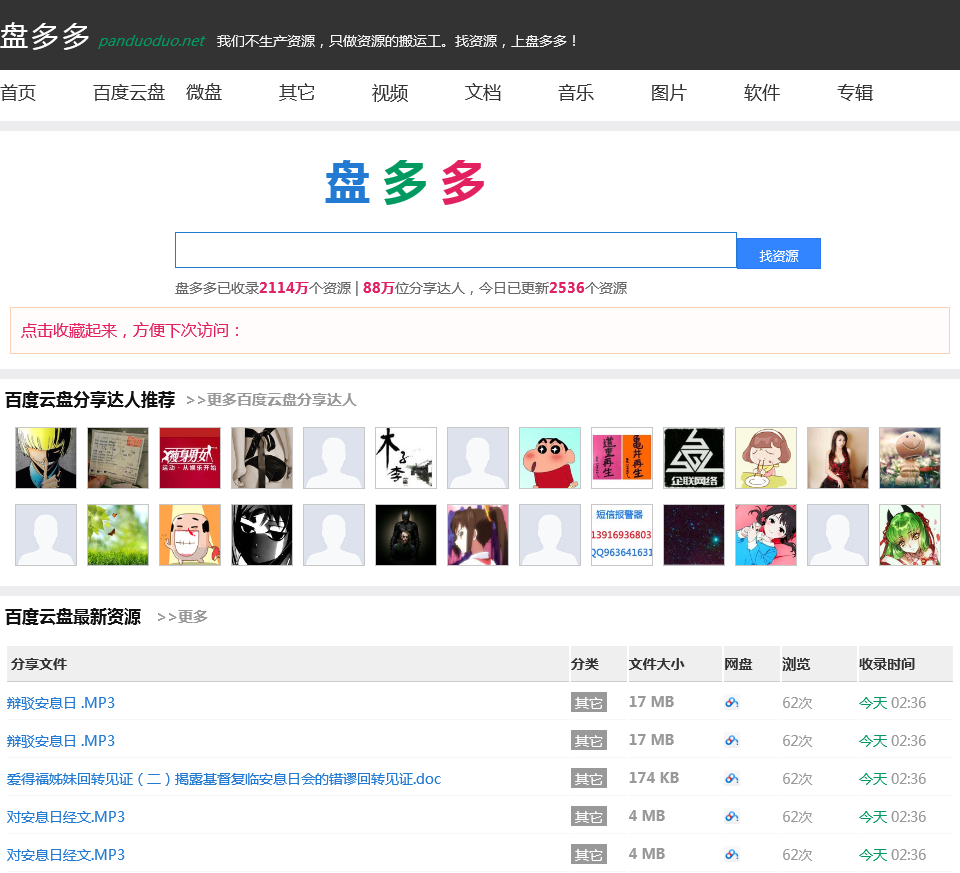Click the green grass nature avatar
The image size is (960, 873).
118,535
